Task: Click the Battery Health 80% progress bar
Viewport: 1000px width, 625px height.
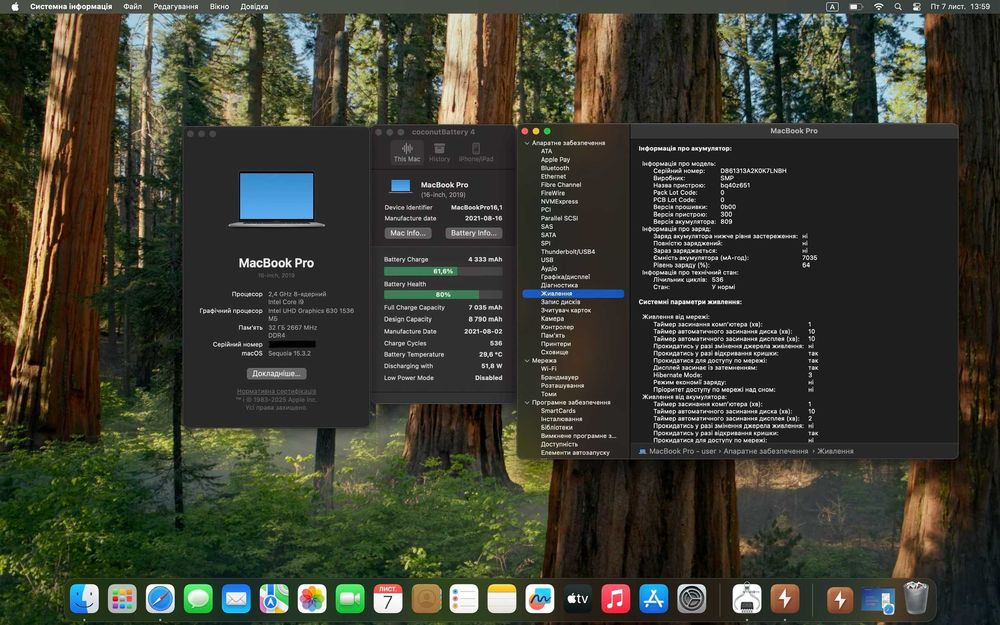Action: tap(443, 295)
